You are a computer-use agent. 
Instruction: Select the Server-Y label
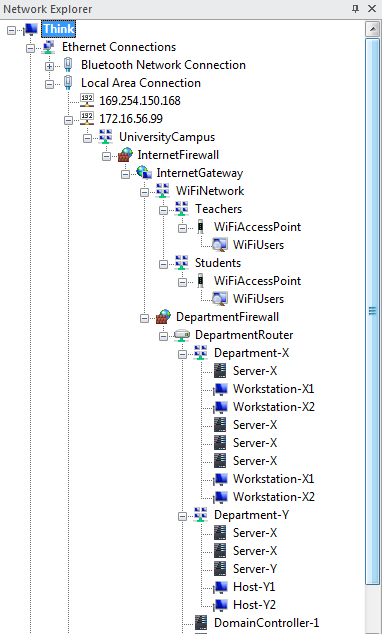click(255, 568)
